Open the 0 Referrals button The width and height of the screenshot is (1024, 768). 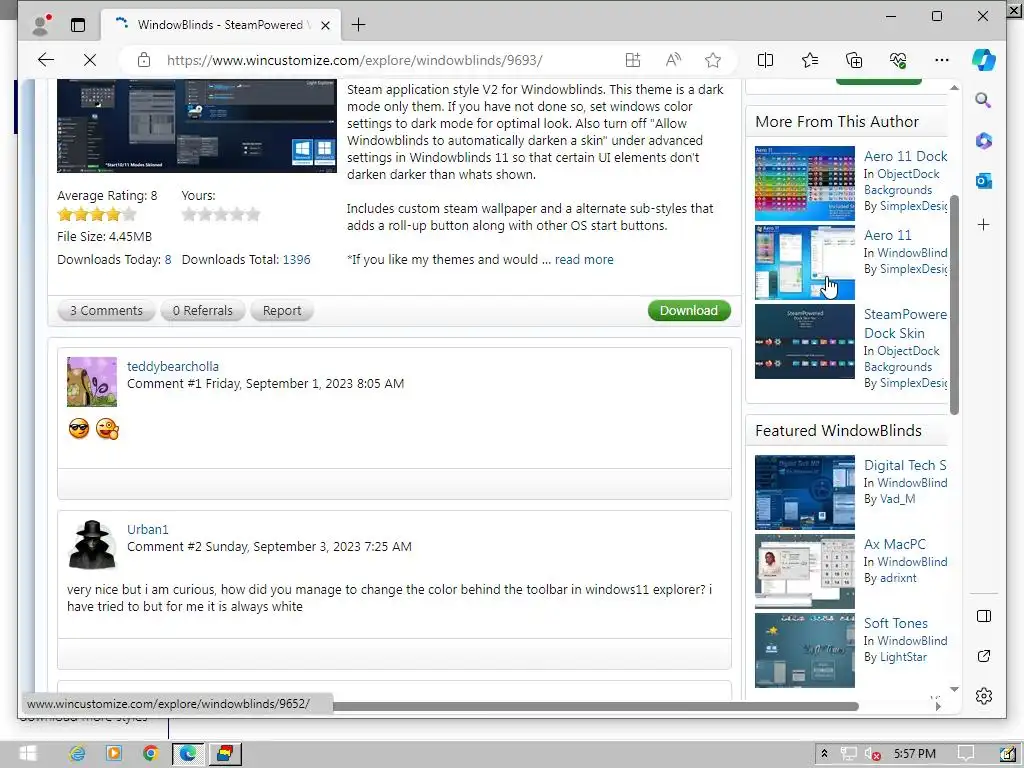[202, 310]
